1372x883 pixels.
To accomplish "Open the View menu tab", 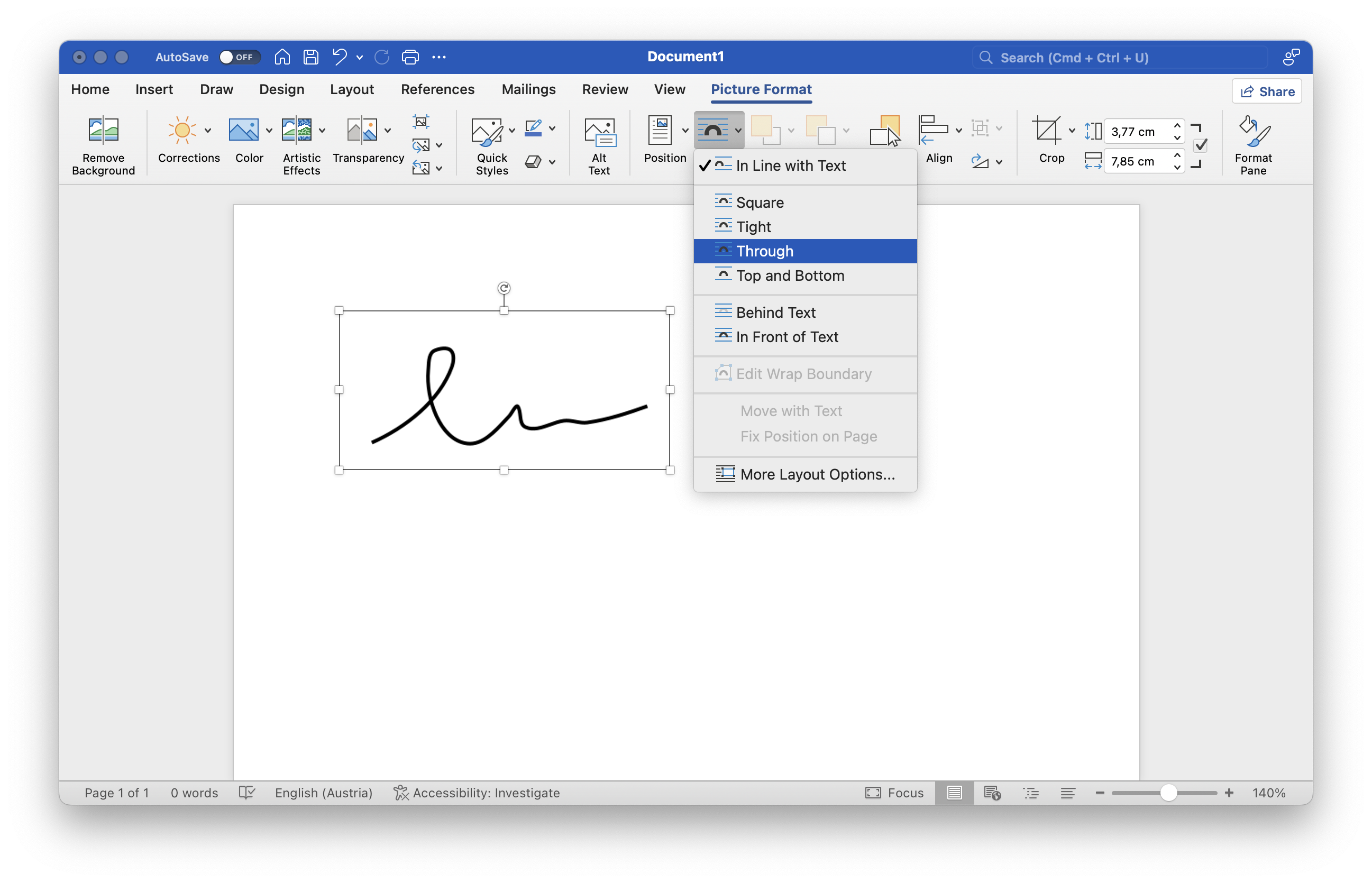I will [669, 89].
